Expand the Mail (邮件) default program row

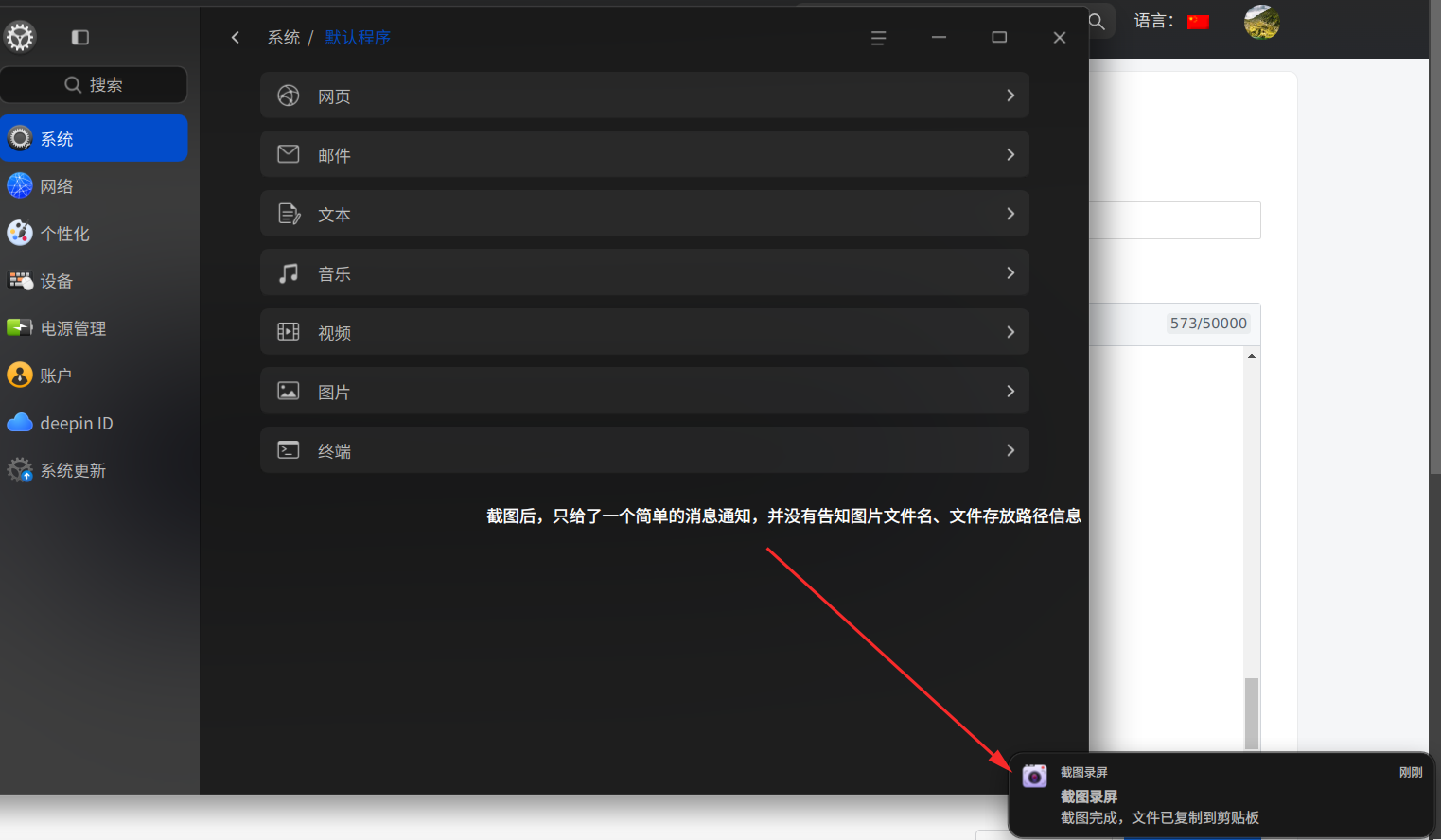pos(644,154)
